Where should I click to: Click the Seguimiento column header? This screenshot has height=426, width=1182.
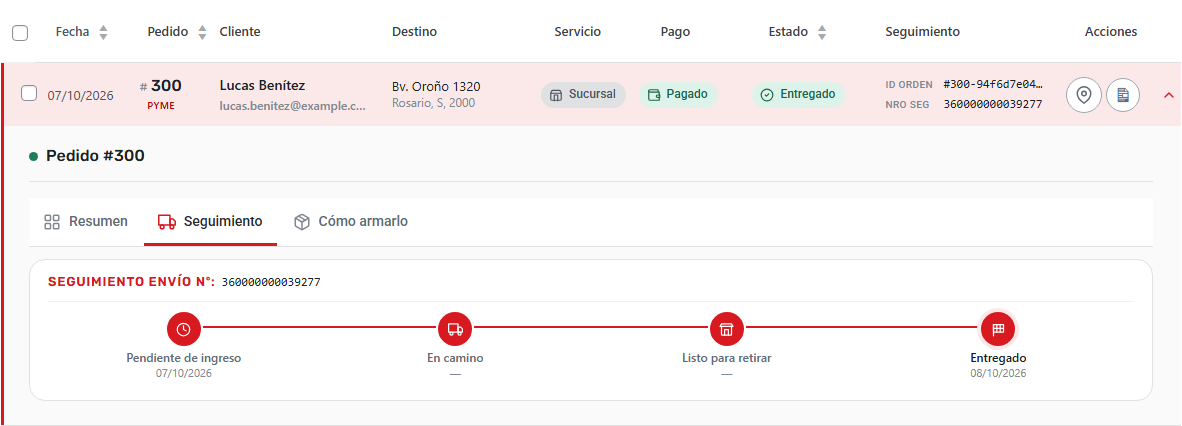coord(923,32)
